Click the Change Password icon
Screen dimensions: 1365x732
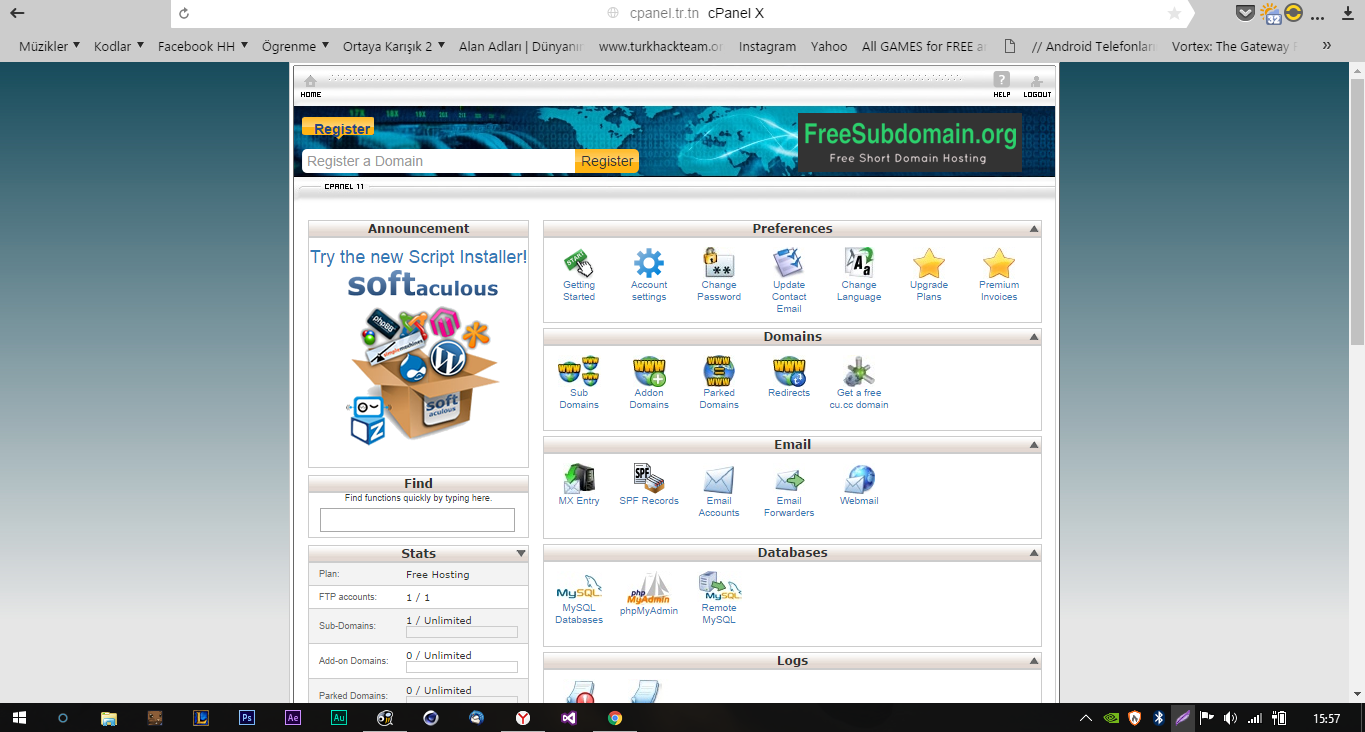click(719, 264)
